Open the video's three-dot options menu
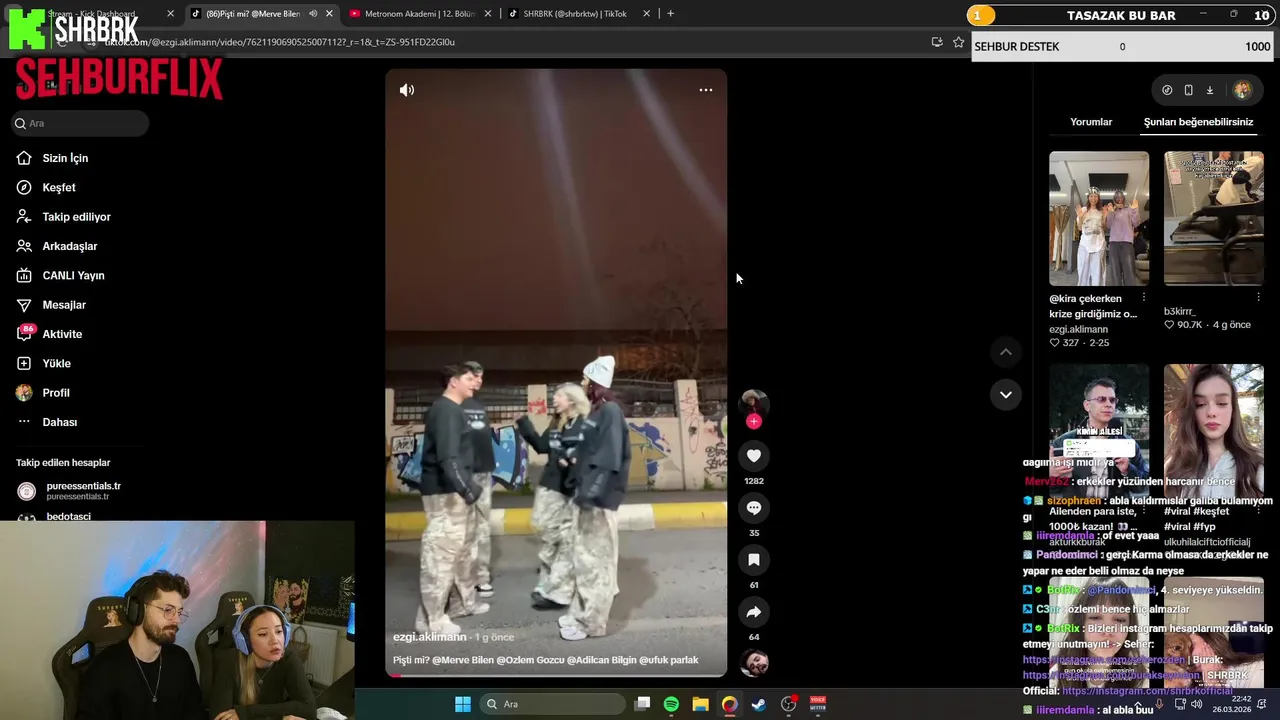Image resolution: width=1280 pixels, height=720 pixels. (x=706, y=90)
